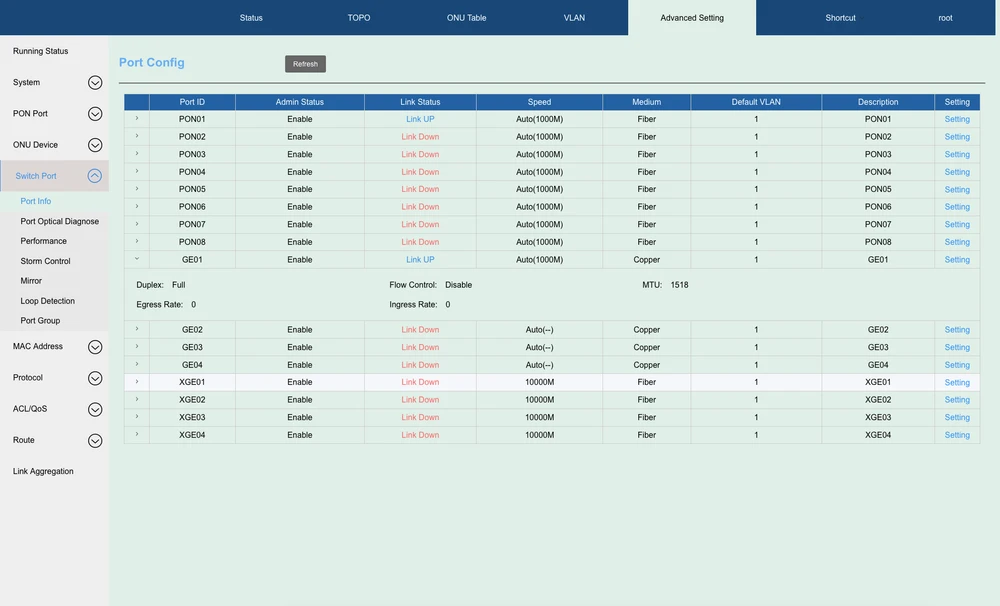Screen dimensions: 1000x606
Task: Click the Refresh button
Action: tap(305, 64)
